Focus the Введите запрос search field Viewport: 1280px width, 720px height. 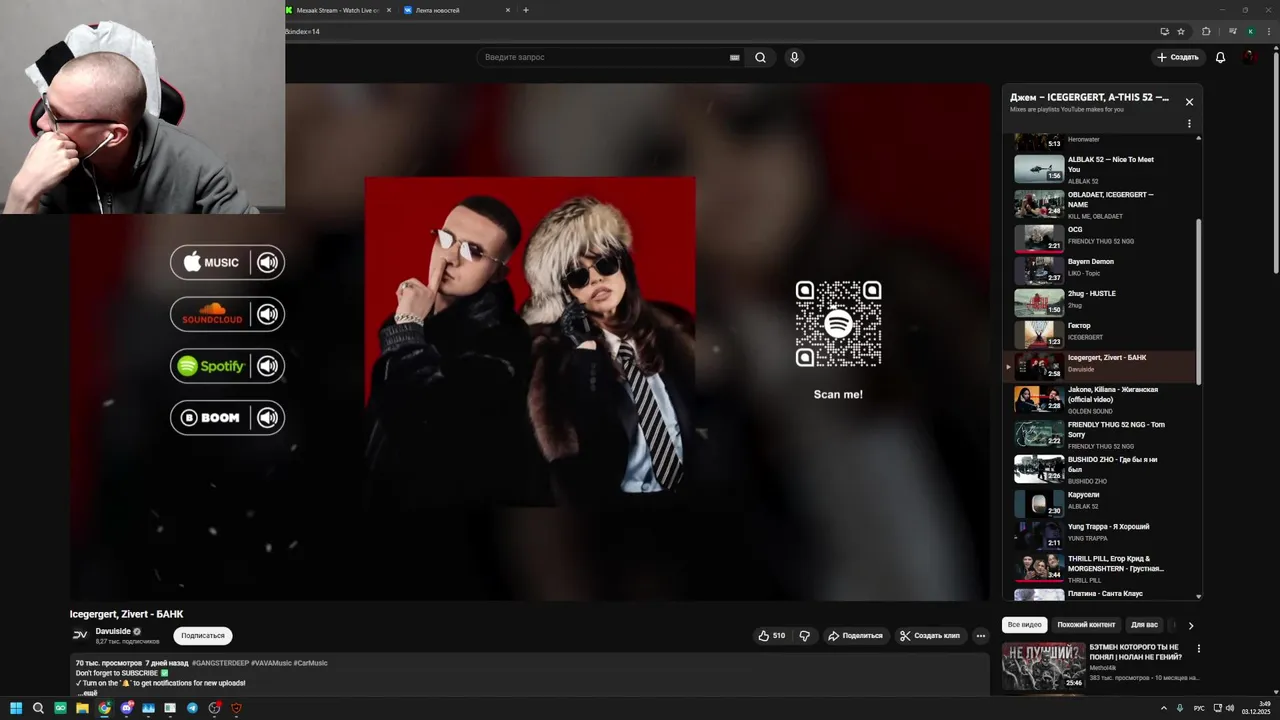(605, 57)
